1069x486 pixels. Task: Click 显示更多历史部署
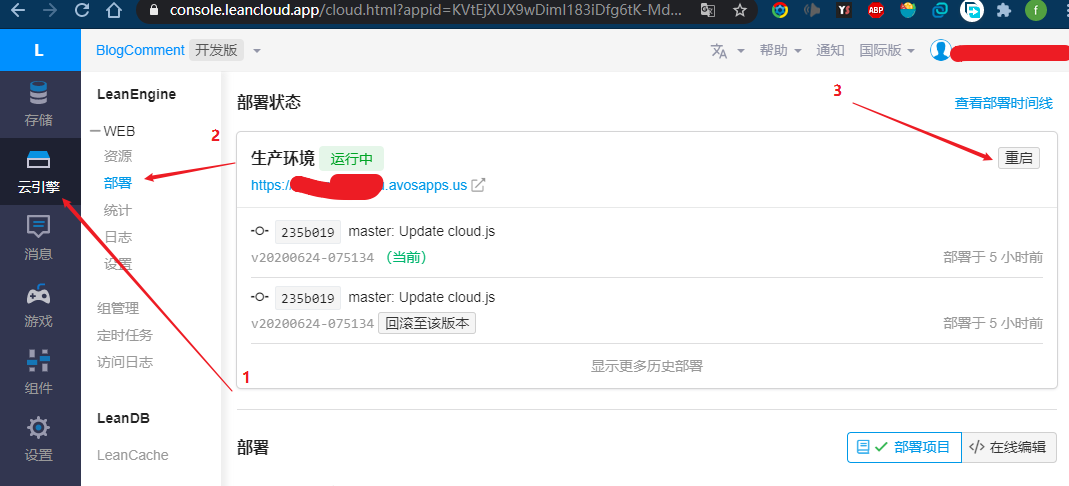(x=646, y=366)
